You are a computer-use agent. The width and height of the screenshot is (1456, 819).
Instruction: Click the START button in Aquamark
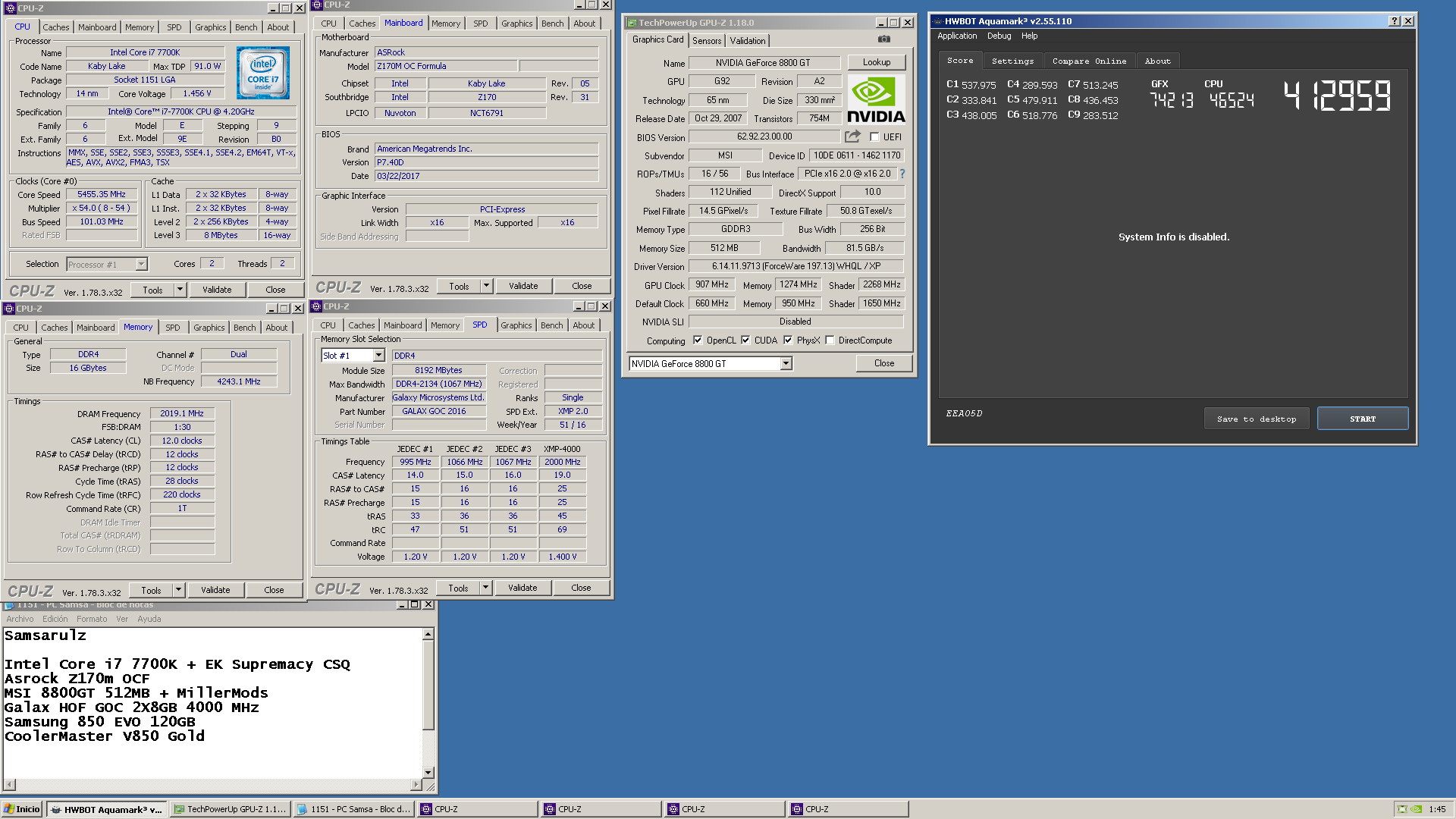1362,419
